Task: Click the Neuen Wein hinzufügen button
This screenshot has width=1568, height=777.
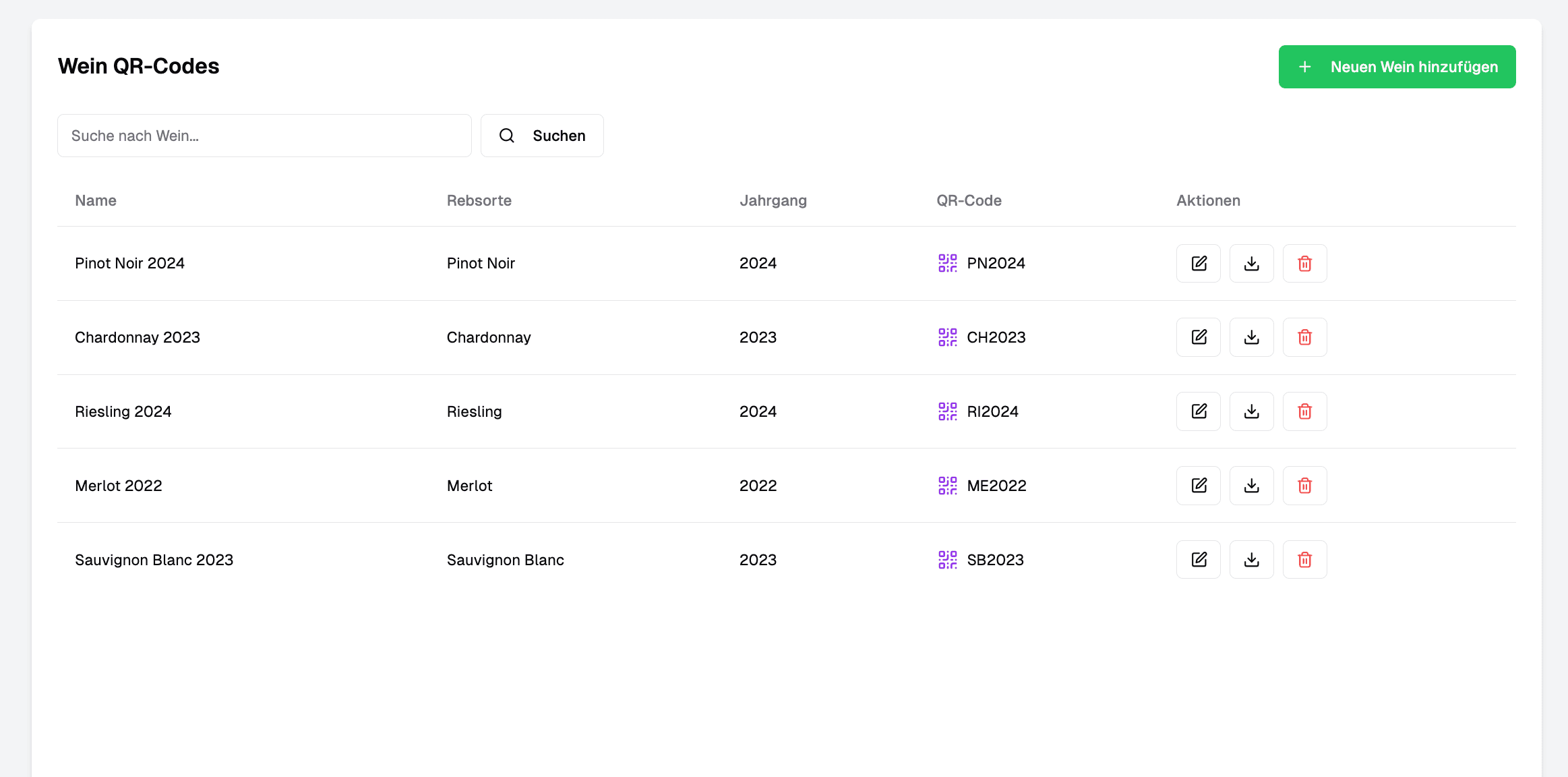Action: [x=1397, y=67]
